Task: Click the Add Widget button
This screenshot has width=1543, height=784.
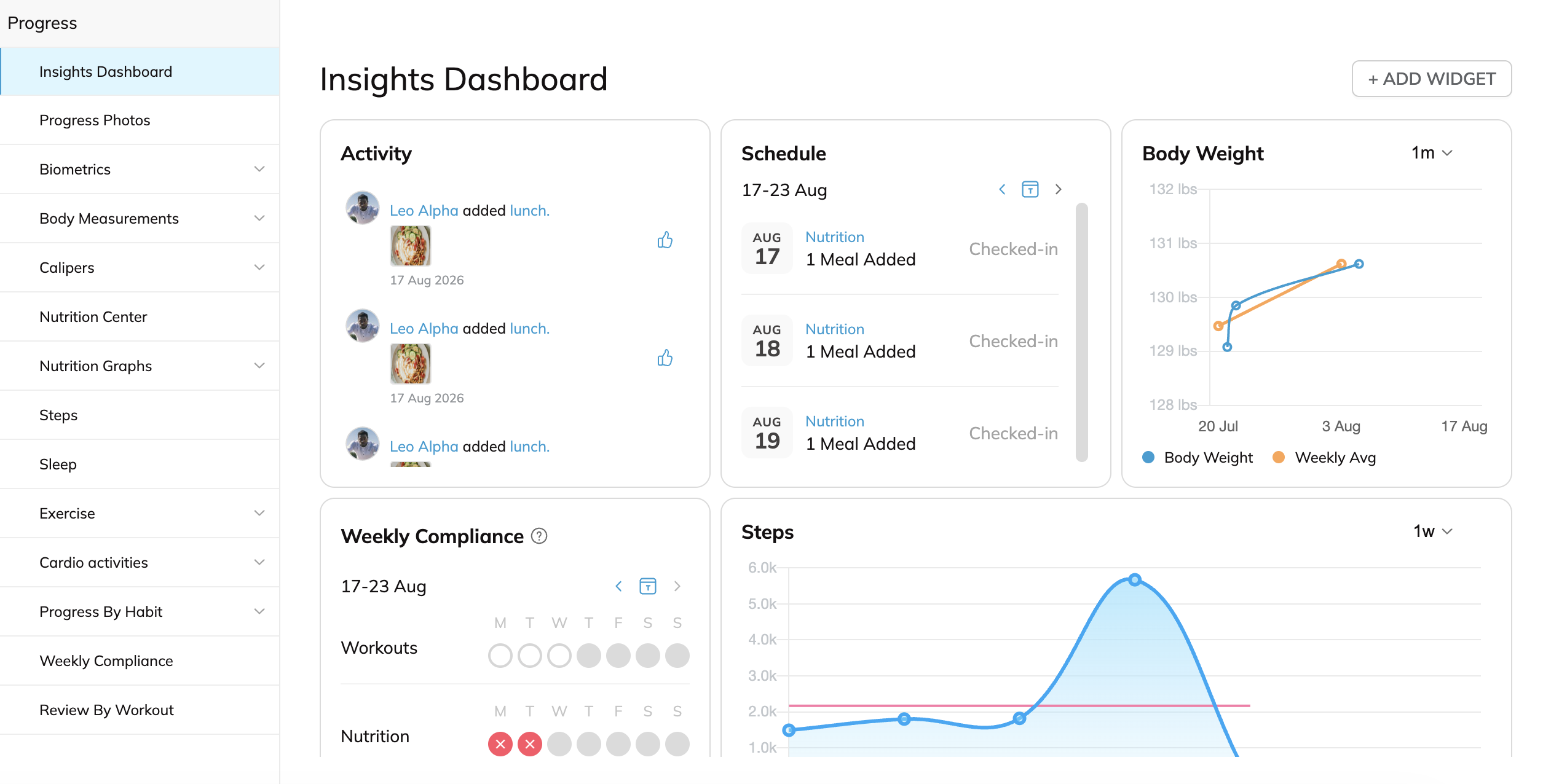Action: point(1432,79)
